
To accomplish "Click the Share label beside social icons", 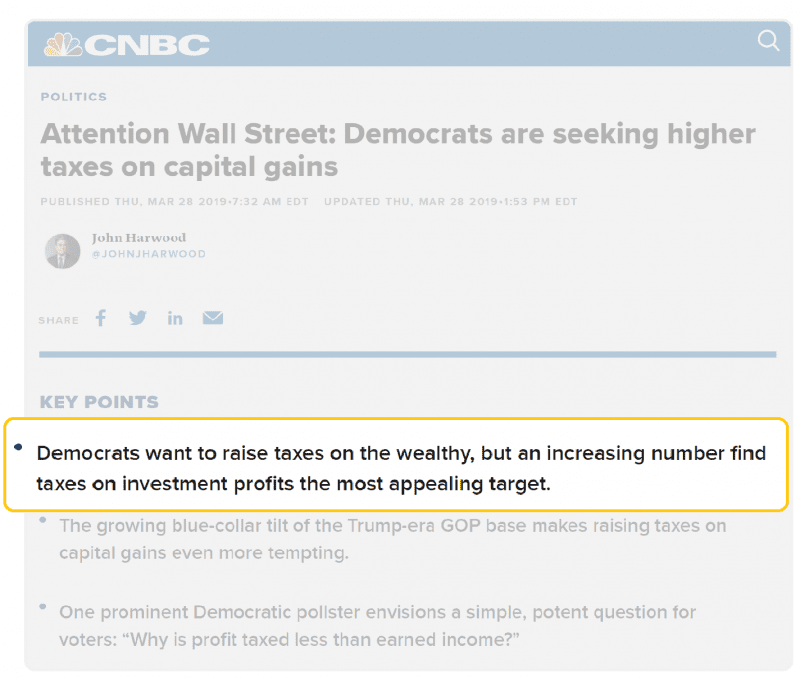I will coord(58,321).
